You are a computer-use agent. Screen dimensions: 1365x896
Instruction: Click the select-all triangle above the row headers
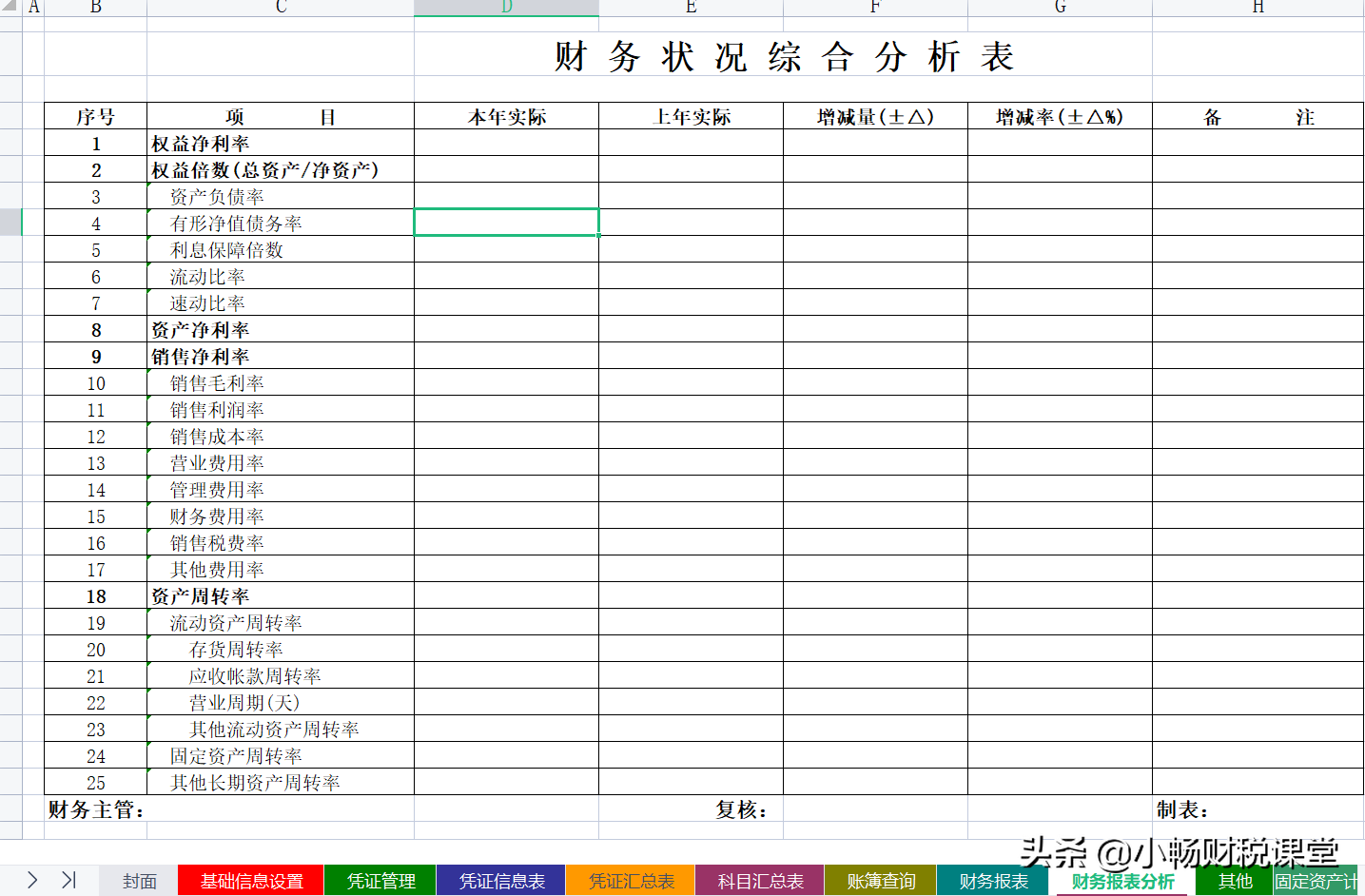tap(10, 8)
